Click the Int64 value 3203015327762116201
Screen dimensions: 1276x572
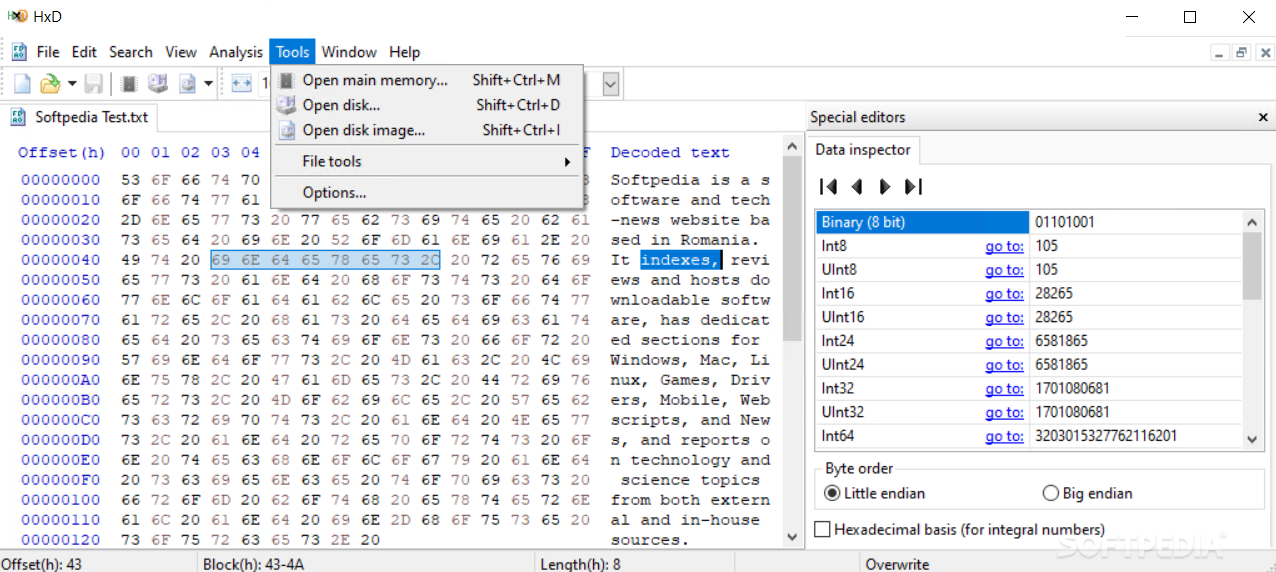click(x=1106, y=436)
